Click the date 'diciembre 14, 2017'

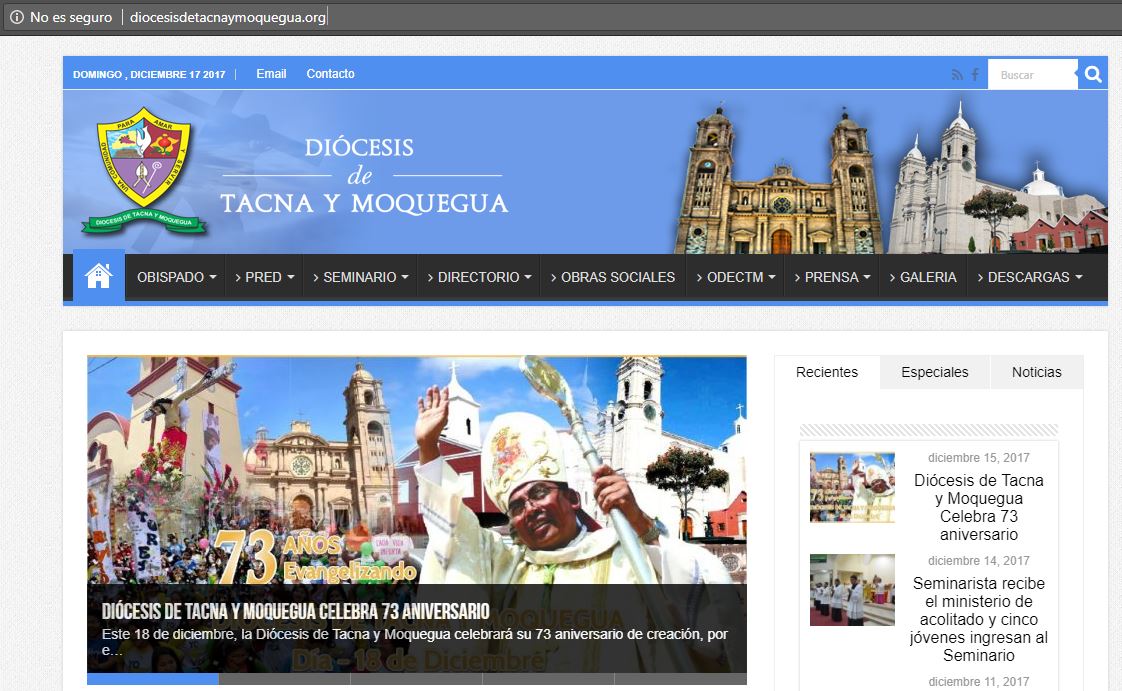click(979, 561)
